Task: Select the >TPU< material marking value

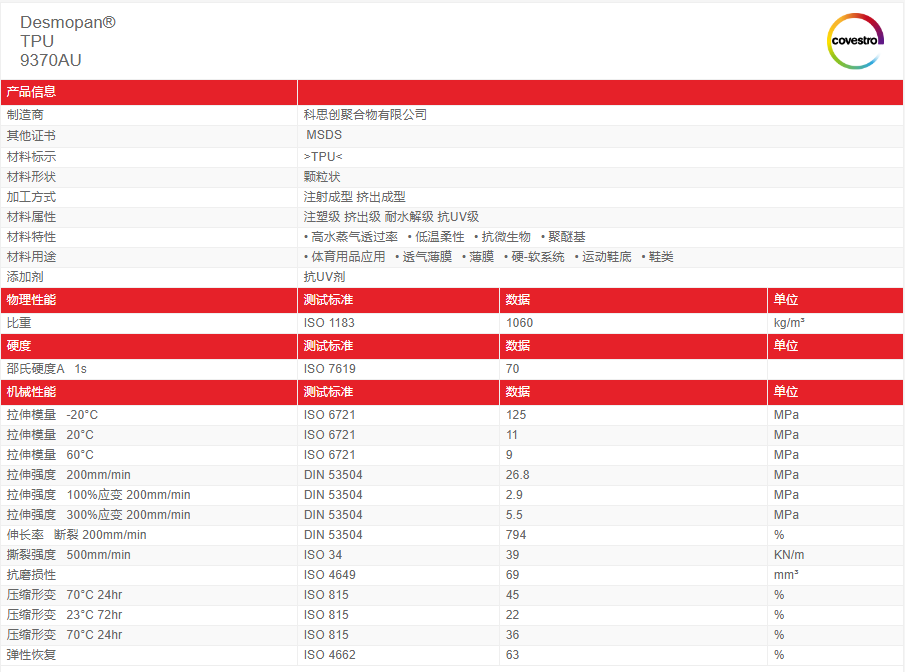Action: (x=323, y=156)
